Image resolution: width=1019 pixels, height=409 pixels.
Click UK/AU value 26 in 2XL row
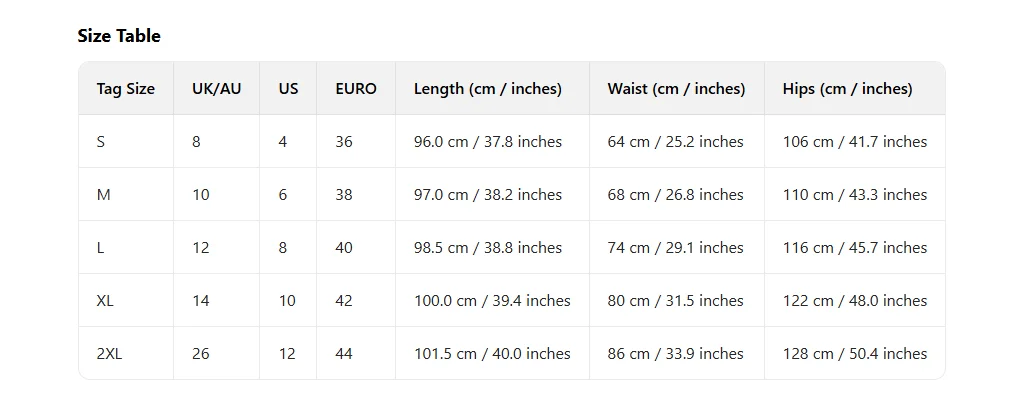pos(201,354)
